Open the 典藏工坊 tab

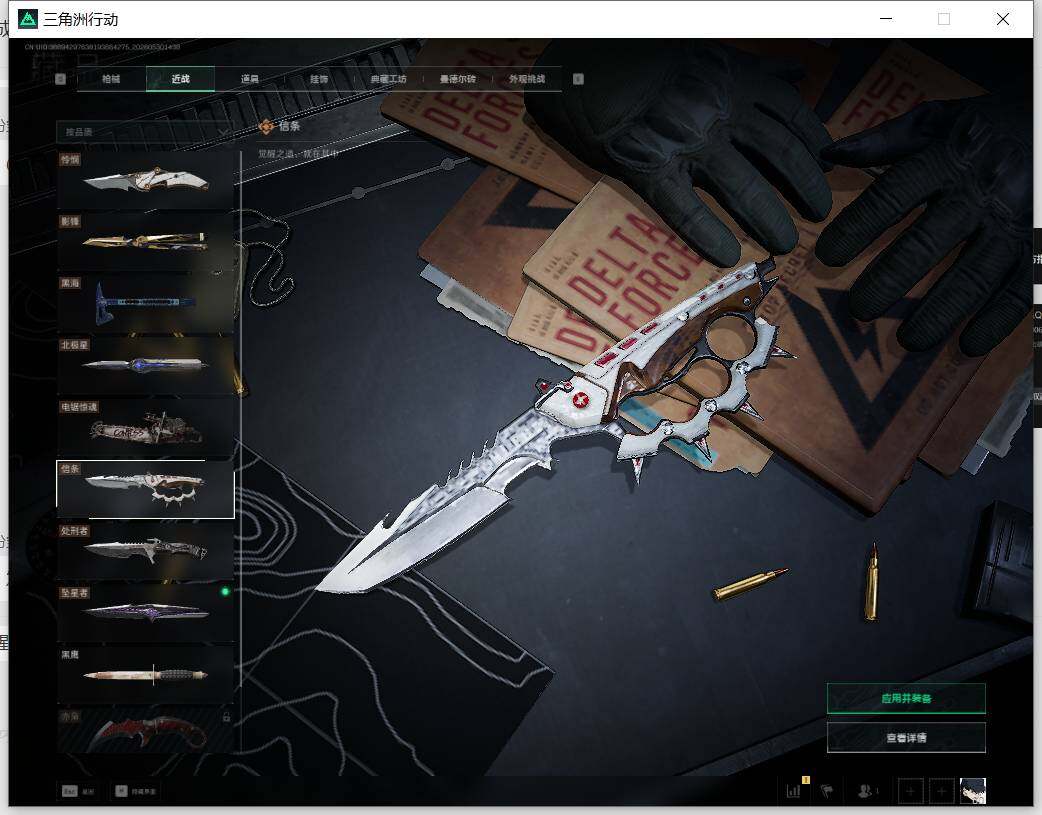click(x=388, y=79)
